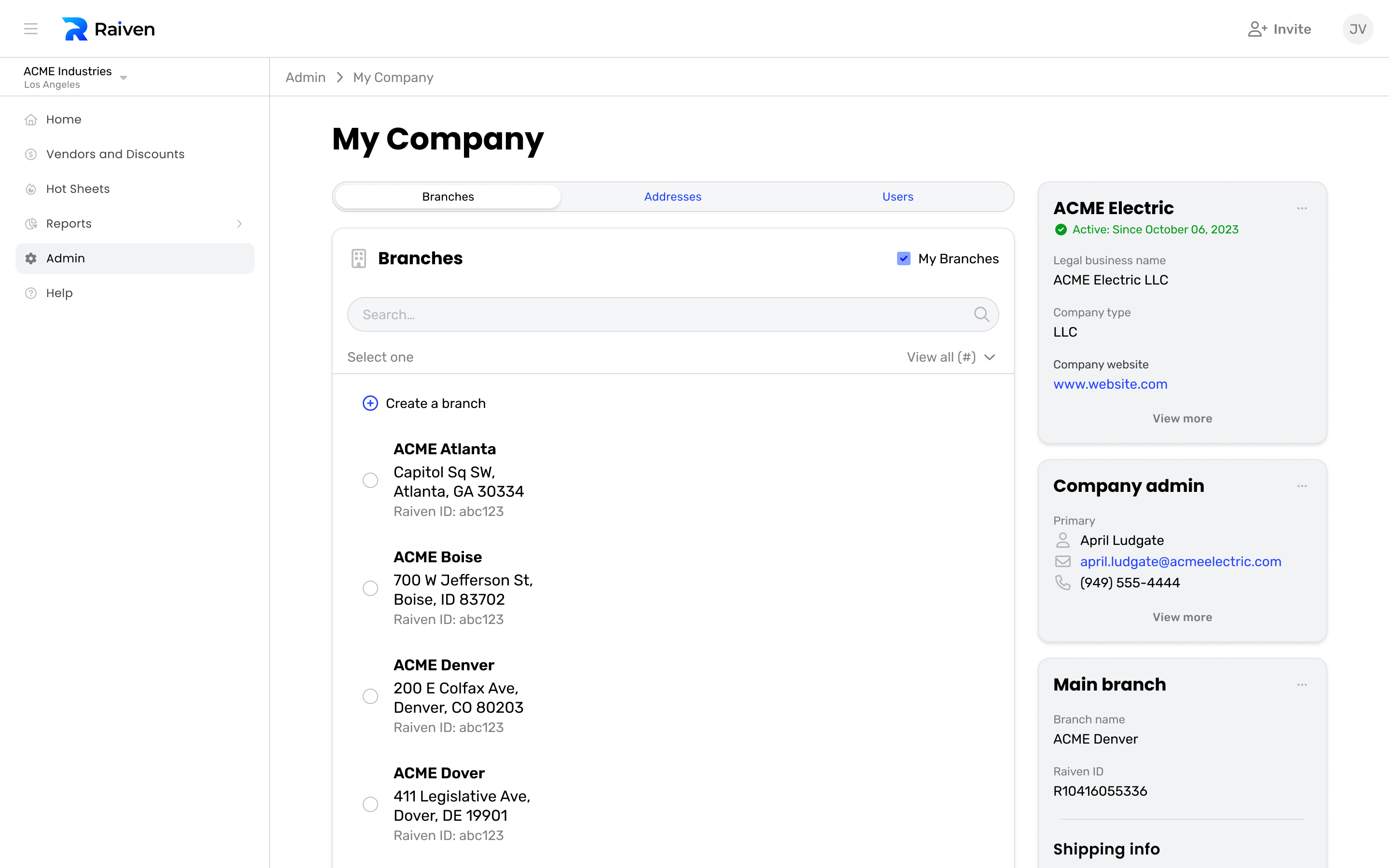This screenshot has height=868, width=1389.
Task: Open the Admin sidebar item
Action: (135, 258)
